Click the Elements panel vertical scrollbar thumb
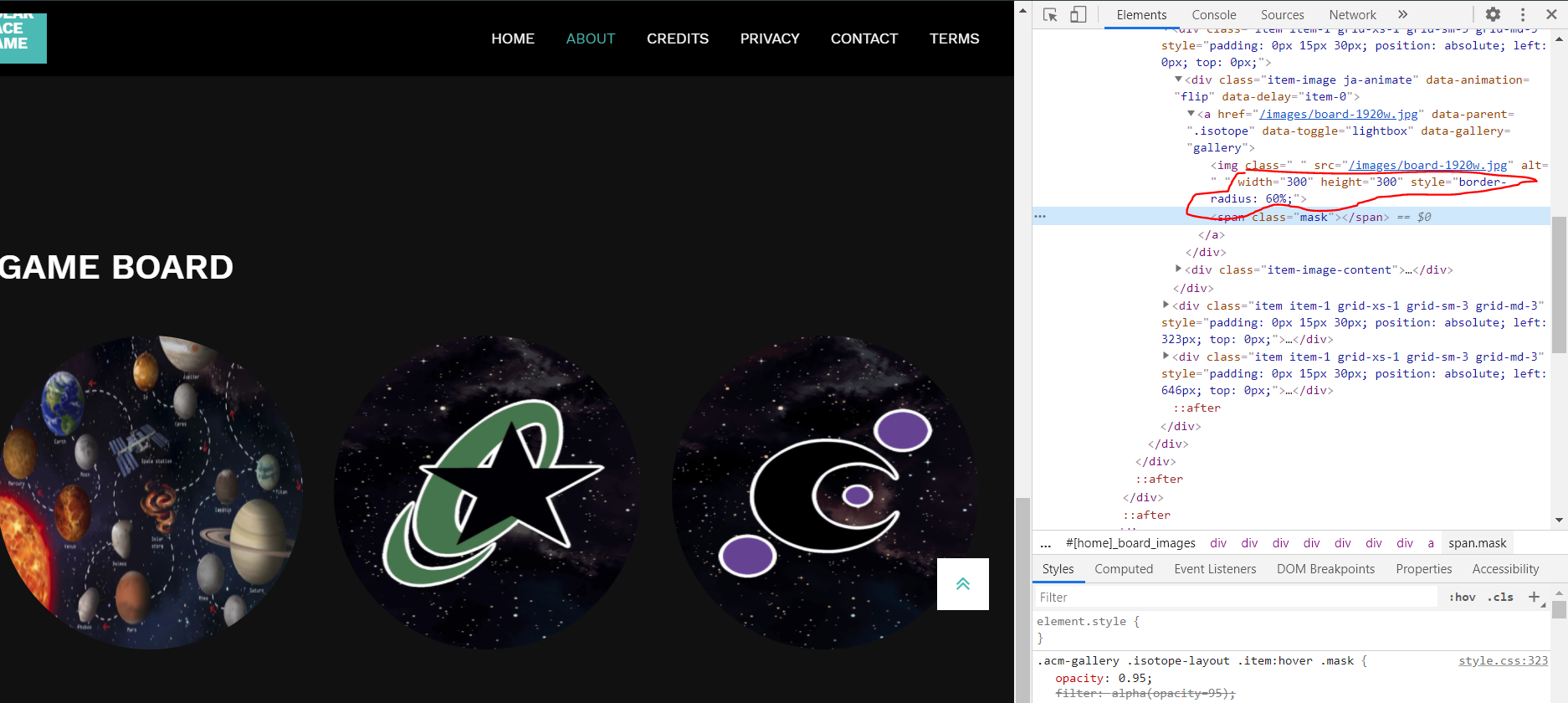Image resolution: width=1568 pixels, height=703 pixels. (x=1560, y=285)
